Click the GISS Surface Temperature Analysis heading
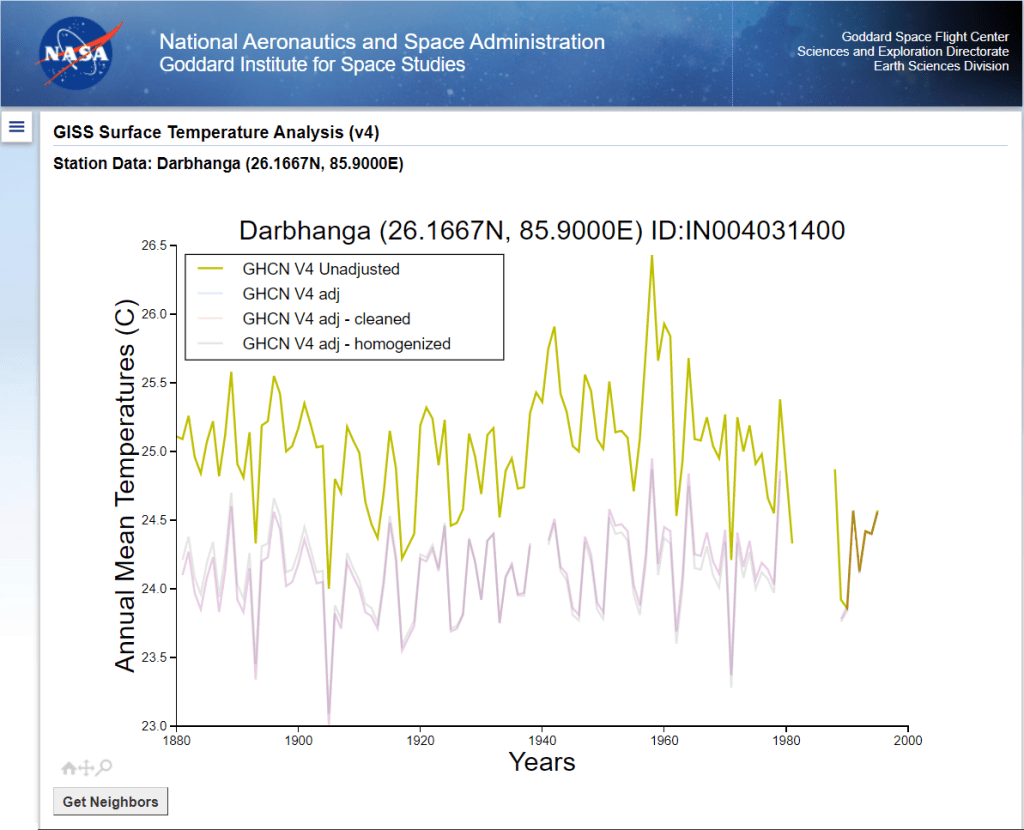The height and width of the screenshot is (830, 1024). [x=216, y=132]
